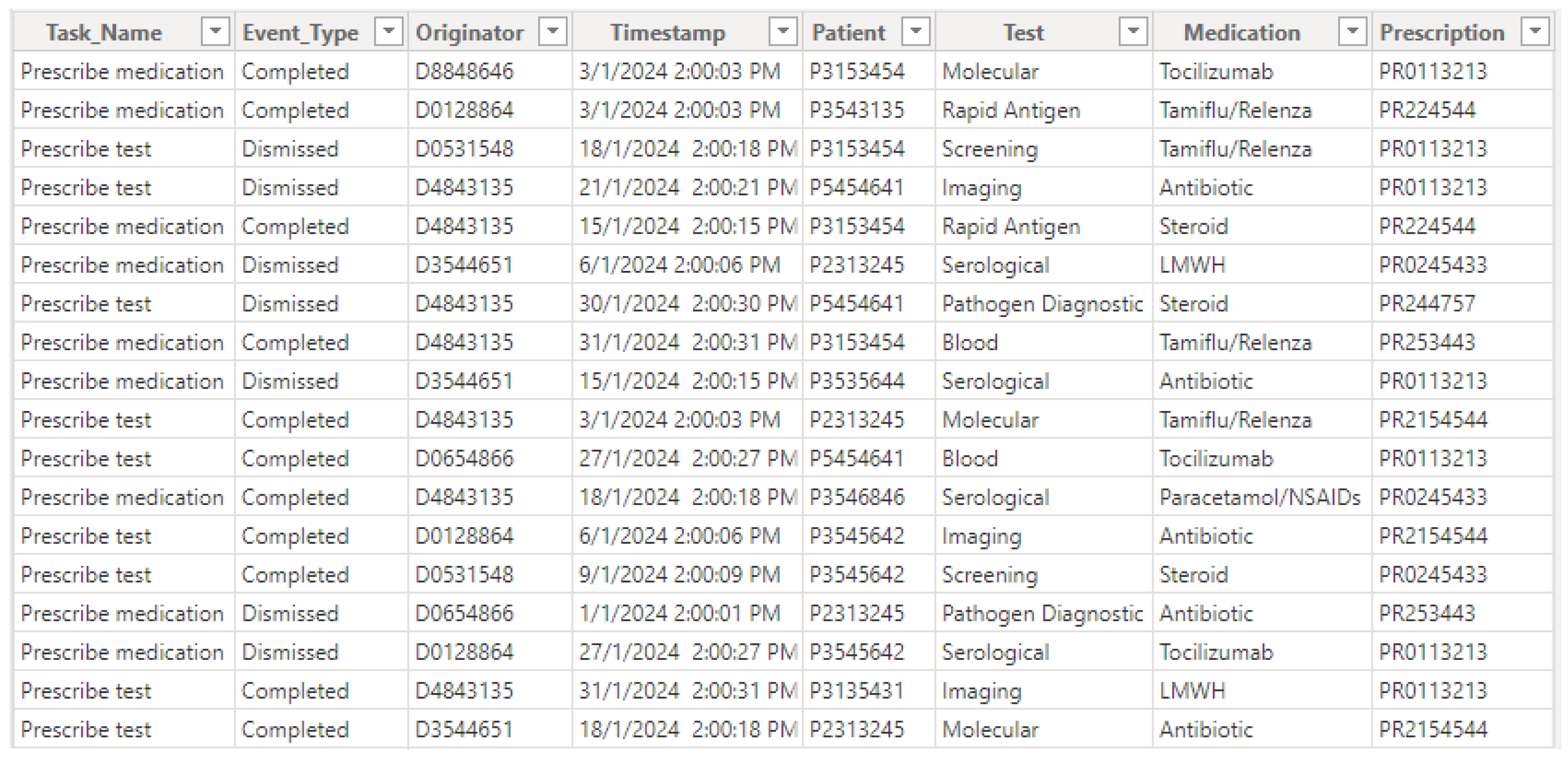Screen dimensions: 1568x759
Task: Select the Originator cell D0654866 with Blood test
Action: click(465, 458)
